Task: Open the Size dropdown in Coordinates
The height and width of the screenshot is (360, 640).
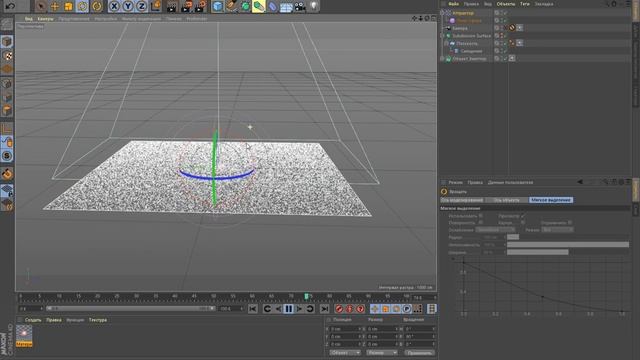Action: click(382, 353)
